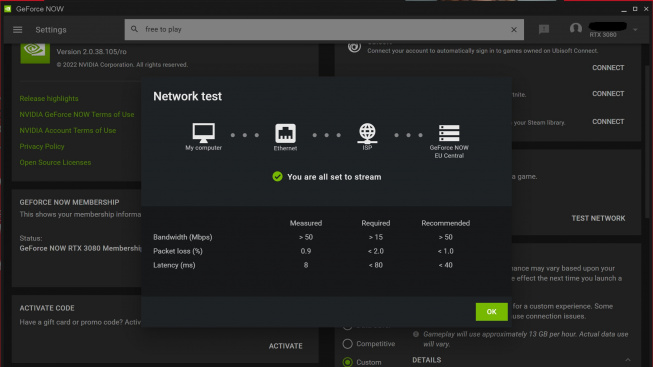Click the search magnifier icon

[134, 29]
